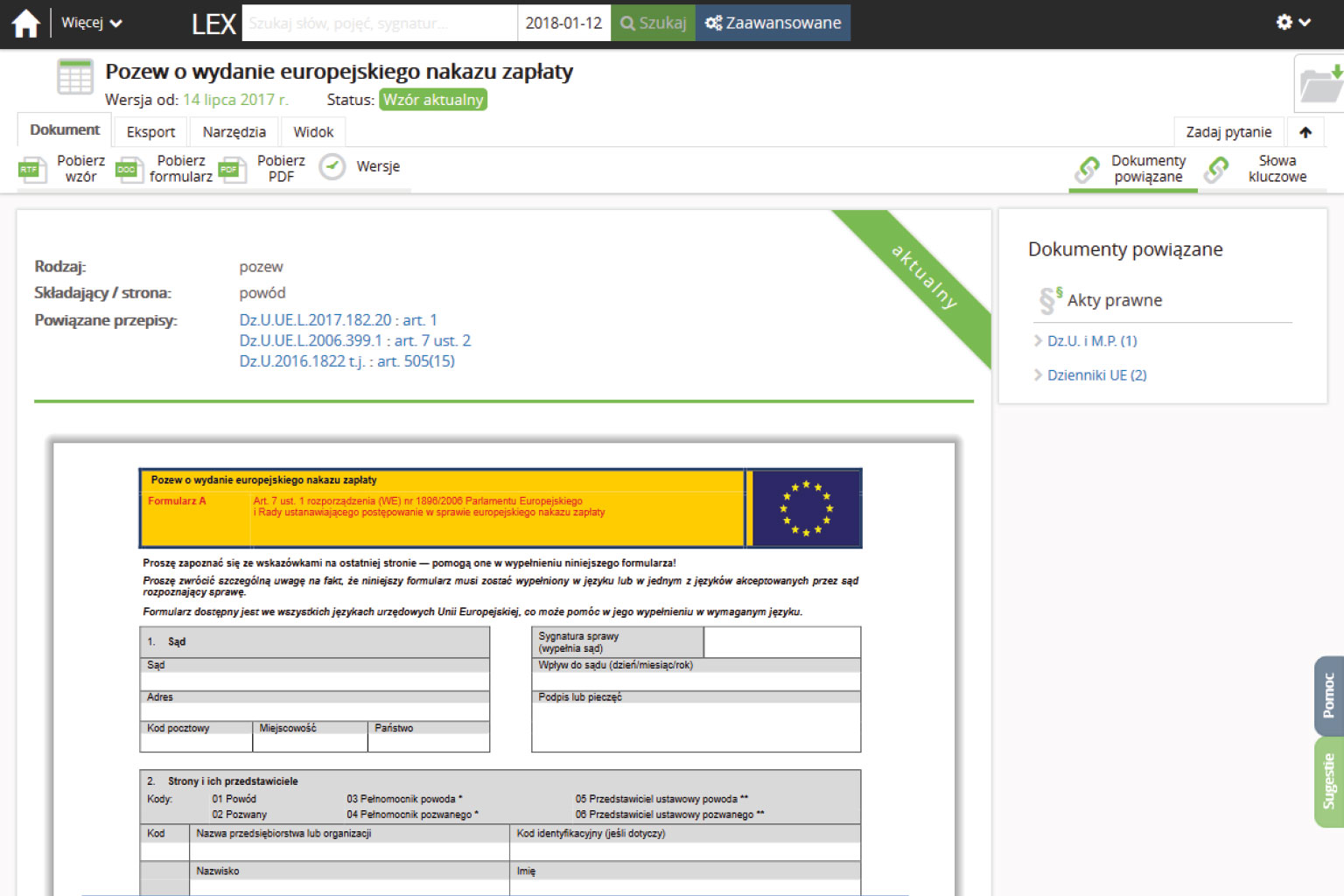Switch to the Eksport tab

pos(150,132)
